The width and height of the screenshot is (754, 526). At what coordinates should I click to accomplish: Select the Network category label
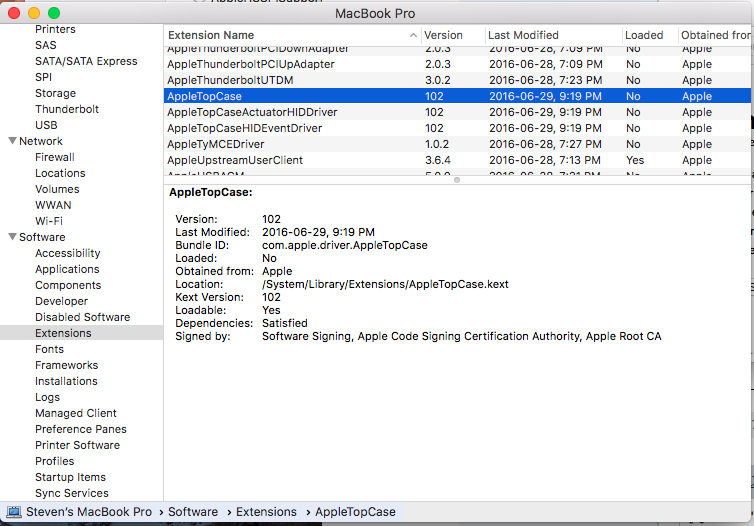point(41,141)
